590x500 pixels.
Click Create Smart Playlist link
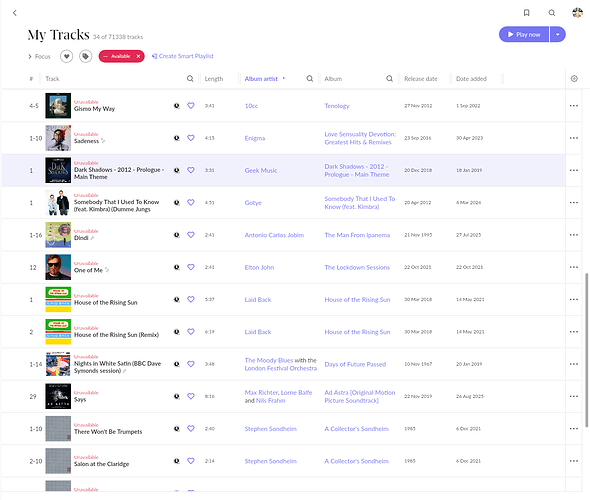pos(182,56)
